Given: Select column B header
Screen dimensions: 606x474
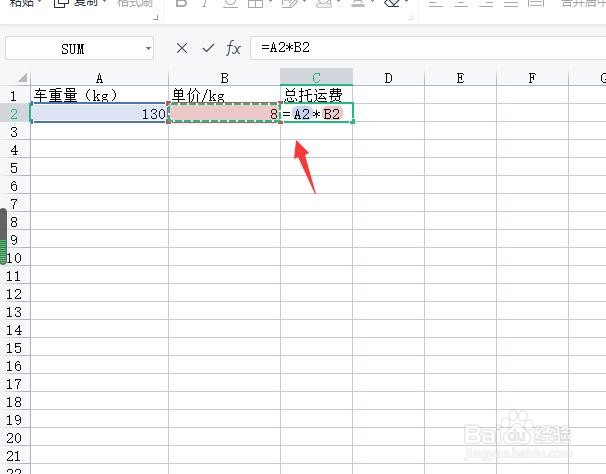Looking at the screenshot, I should pos(224,78).
